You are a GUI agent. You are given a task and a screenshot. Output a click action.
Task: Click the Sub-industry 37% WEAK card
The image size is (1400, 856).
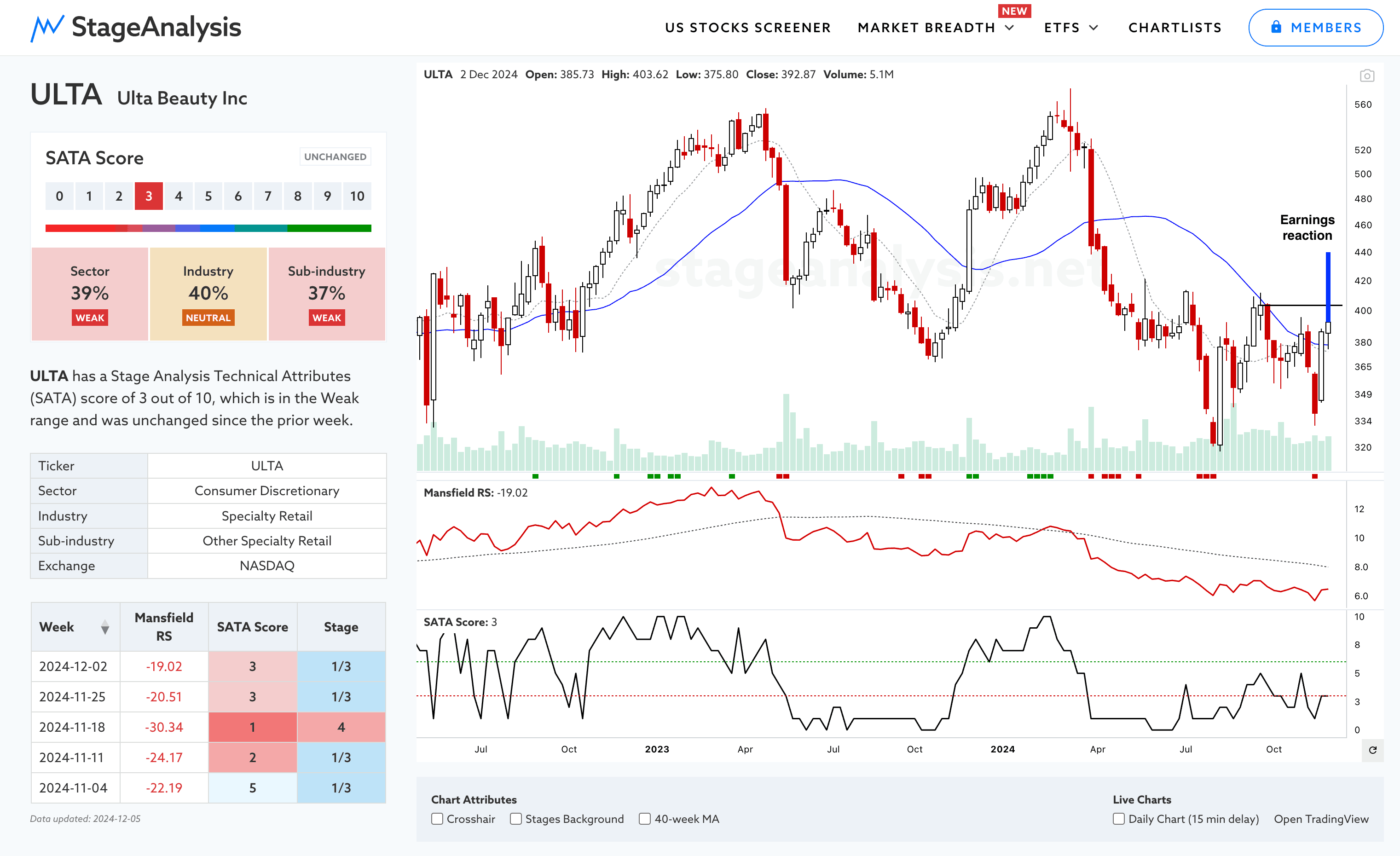point(327,294)
